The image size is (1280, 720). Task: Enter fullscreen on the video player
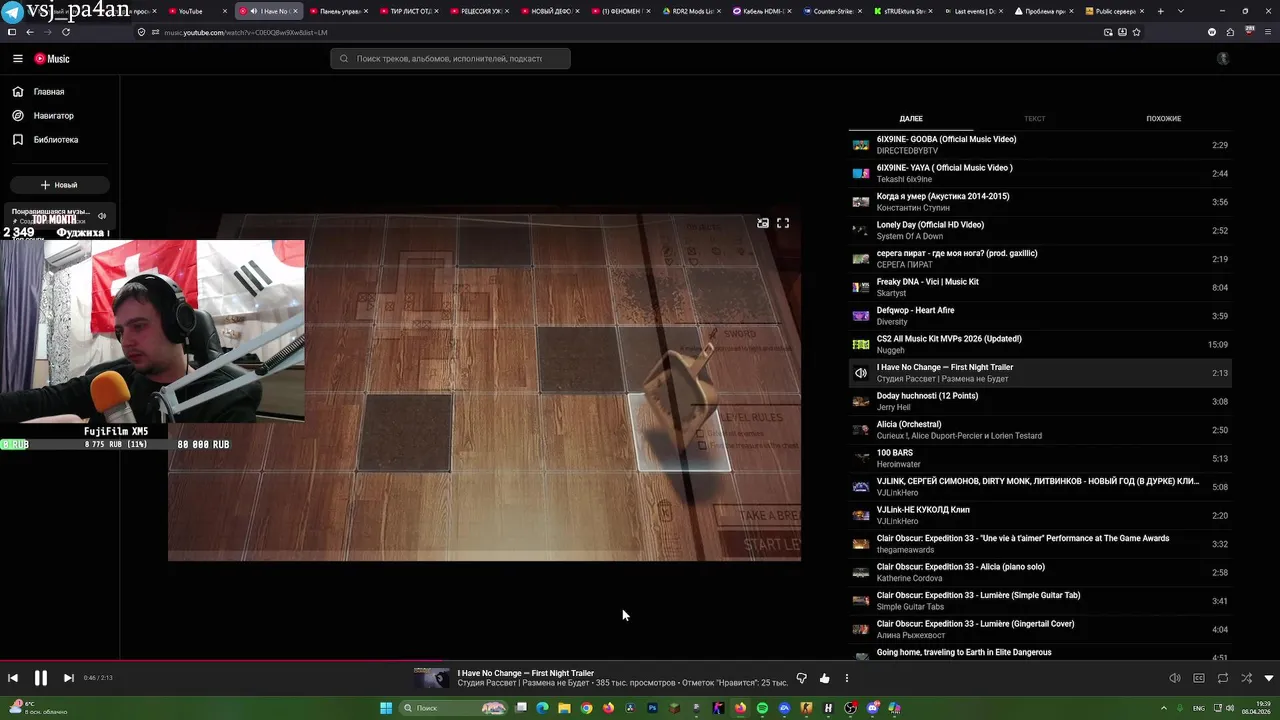(783, 223)
